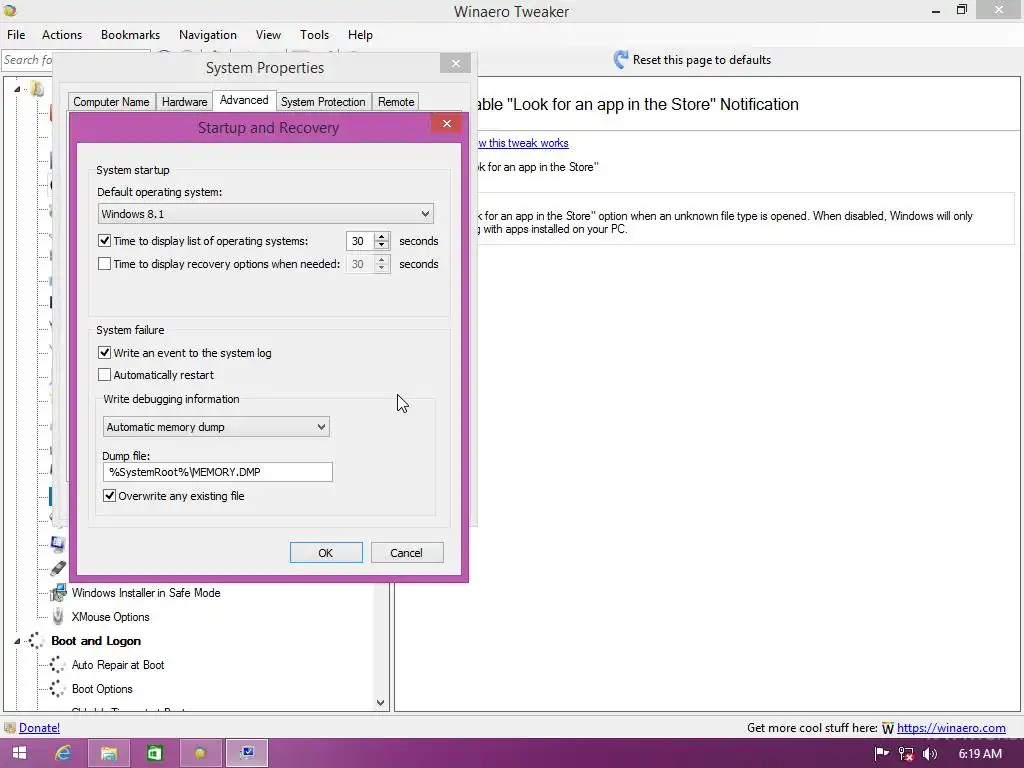
Task: Open the Help menu
Action: pos(360,35)
